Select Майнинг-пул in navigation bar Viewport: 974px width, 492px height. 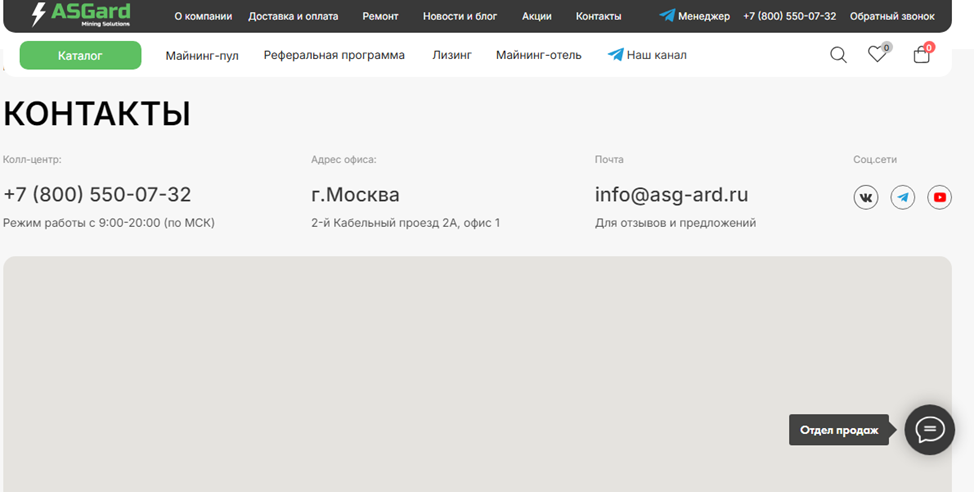coord(202,56)
